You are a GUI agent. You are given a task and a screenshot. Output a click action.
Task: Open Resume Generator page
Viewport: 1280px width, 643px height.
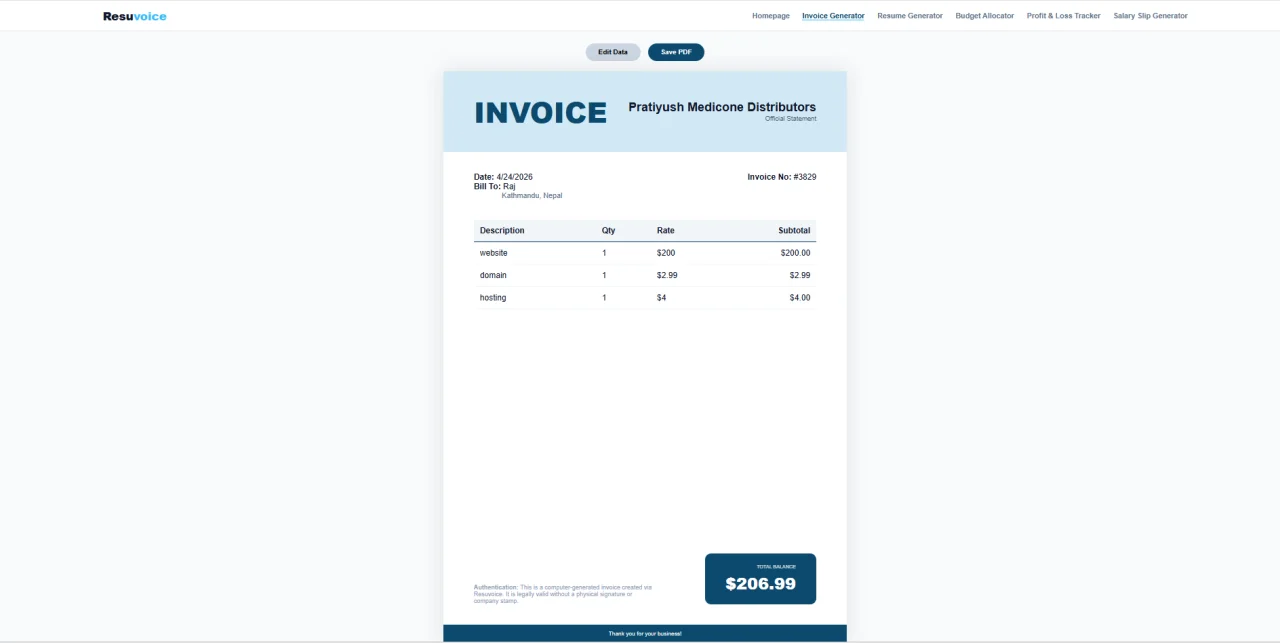910,16
